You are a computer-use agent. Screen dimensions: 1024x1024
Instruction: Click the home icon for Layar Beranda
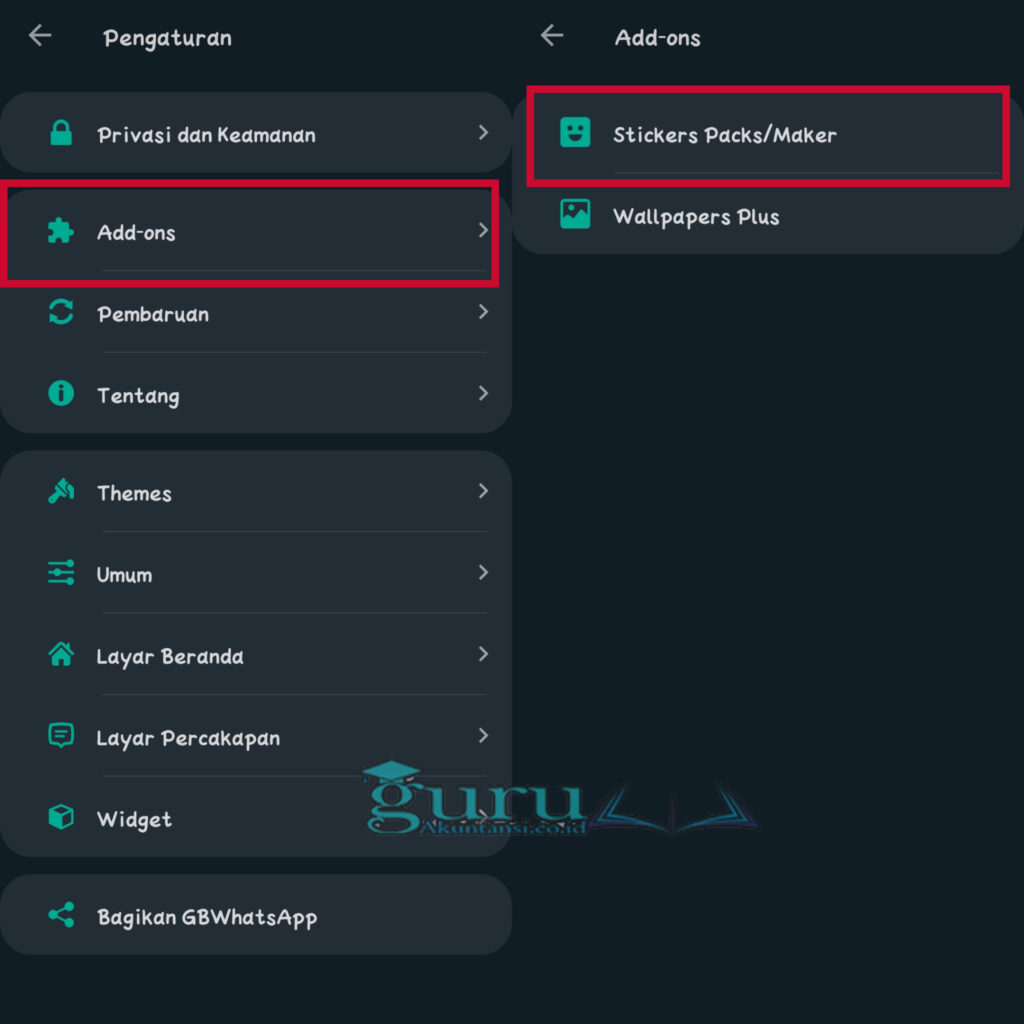click(61, 654)
